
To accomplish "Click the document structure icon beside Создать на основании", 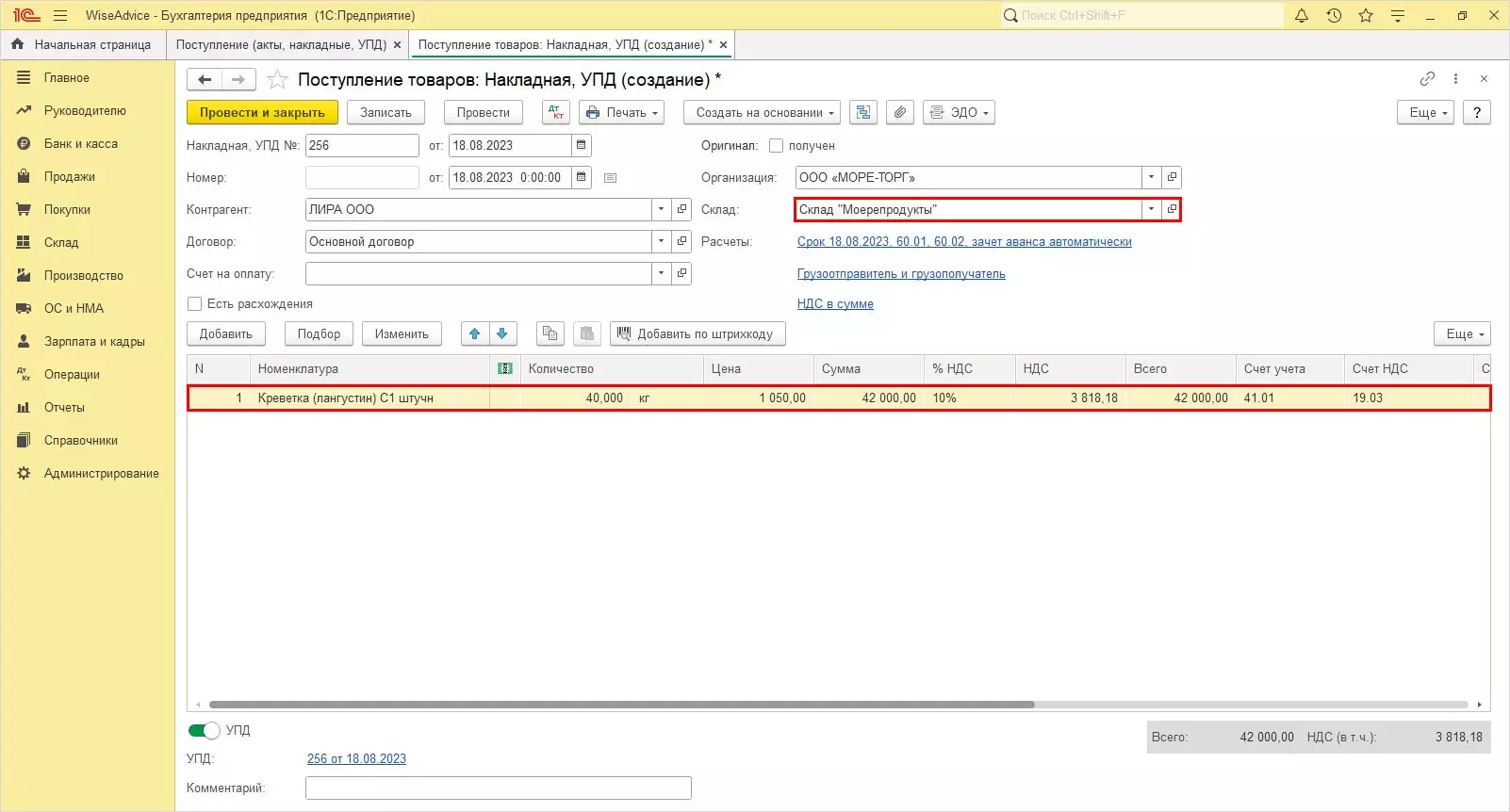I will coord(862,112).
